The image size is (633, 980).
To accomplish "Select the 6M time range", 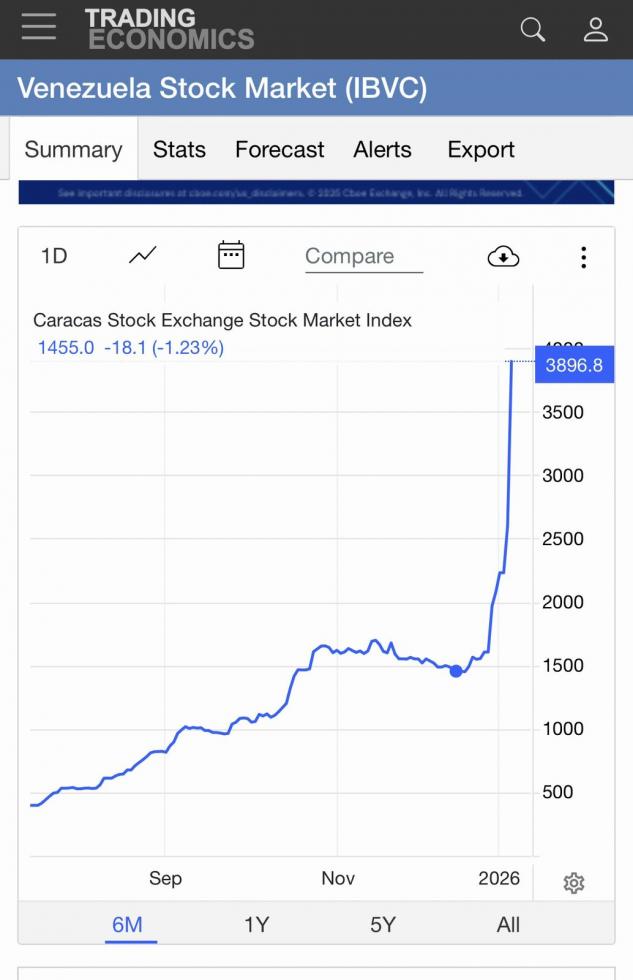I will [x=127, y=924].
